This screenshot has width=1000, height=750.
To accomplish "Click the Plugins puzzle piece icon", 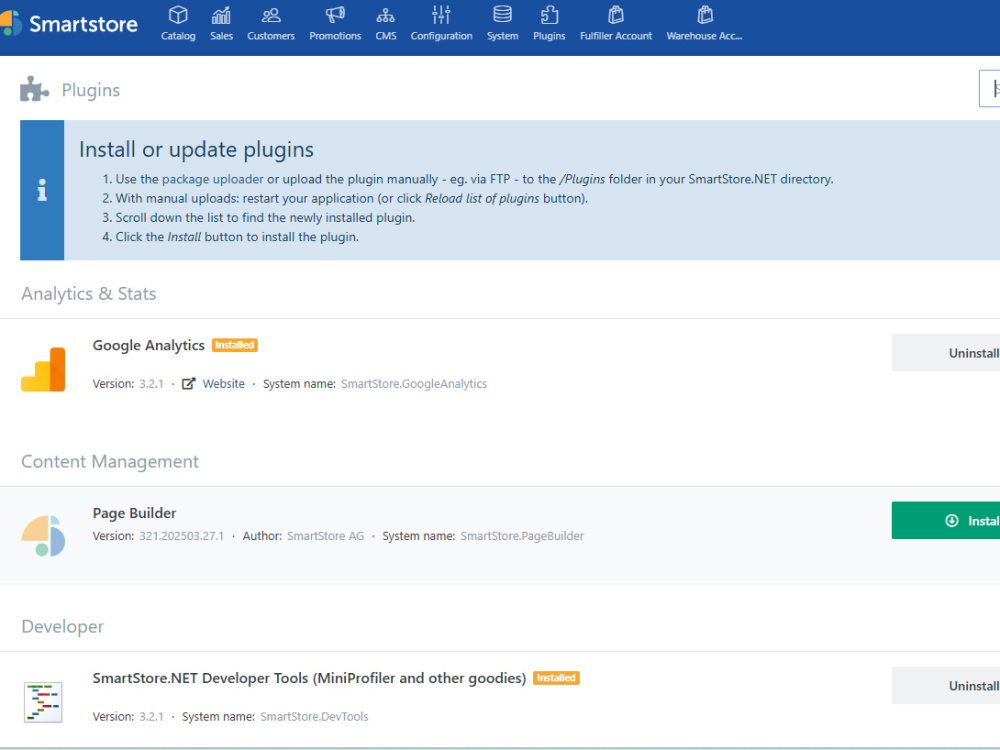I will [x=34, y=89].
